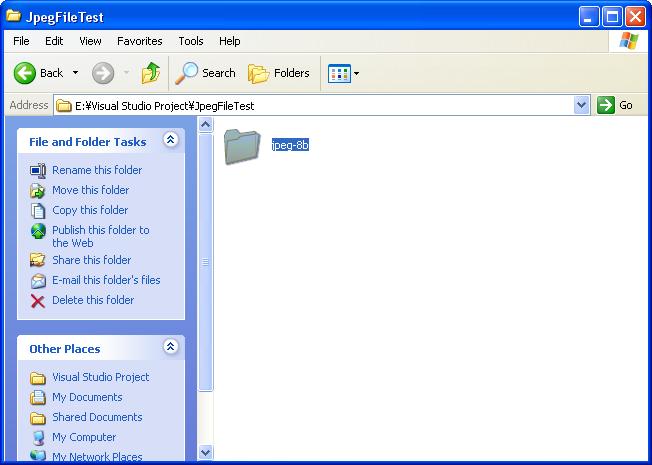The width and height of the screenshot is (652, 465).
Task: Click inside the Address path field
Action: pyautogui.click(x=320, y=105)
